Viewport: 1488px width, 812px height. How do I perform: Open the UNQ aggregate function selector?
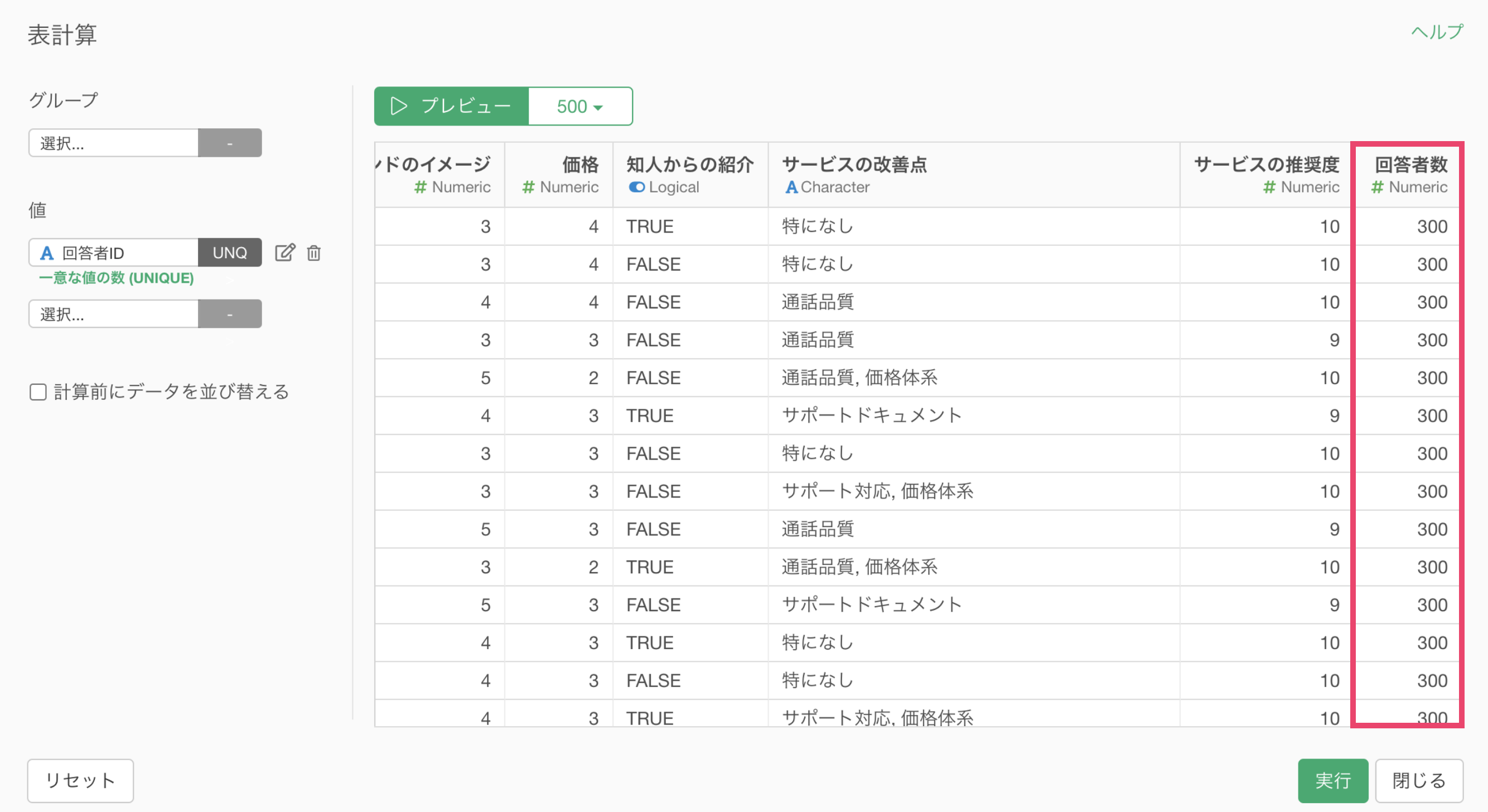[230, 253]
